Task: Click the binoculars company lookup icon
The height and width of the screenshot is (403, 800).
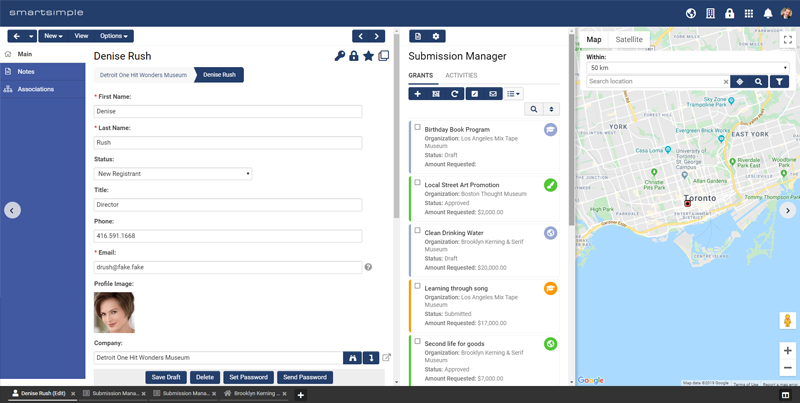Action: click(352, 357)
